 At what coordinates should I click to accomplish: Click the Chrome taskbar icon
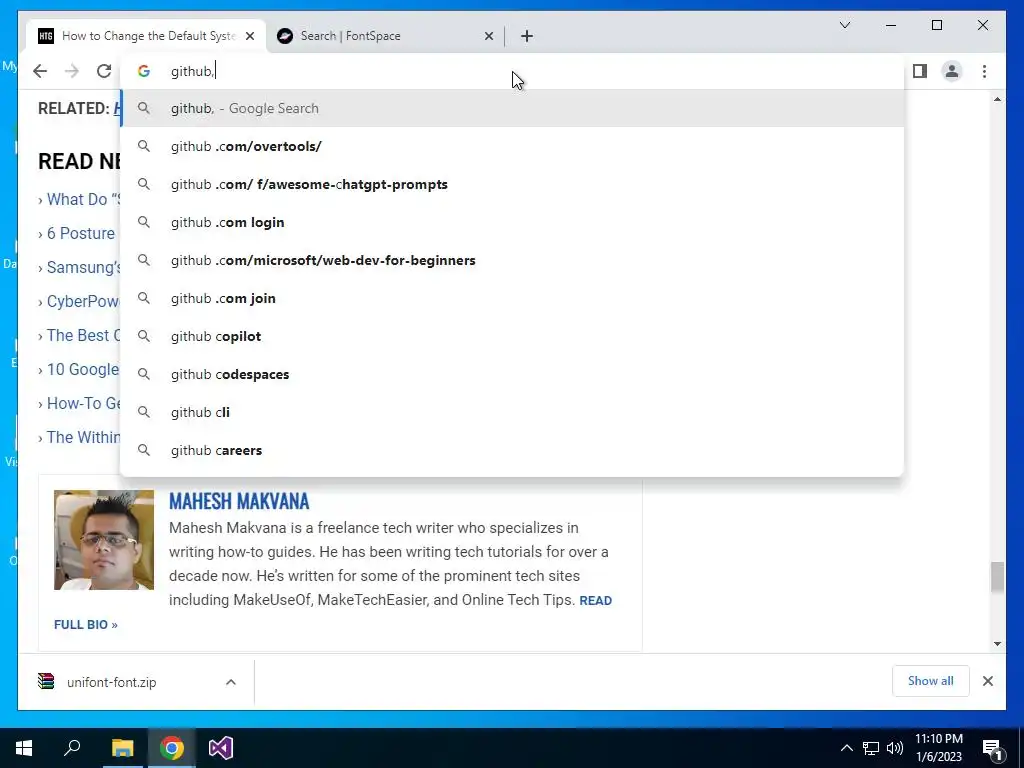pyautogui.click(x=172, y=748)
